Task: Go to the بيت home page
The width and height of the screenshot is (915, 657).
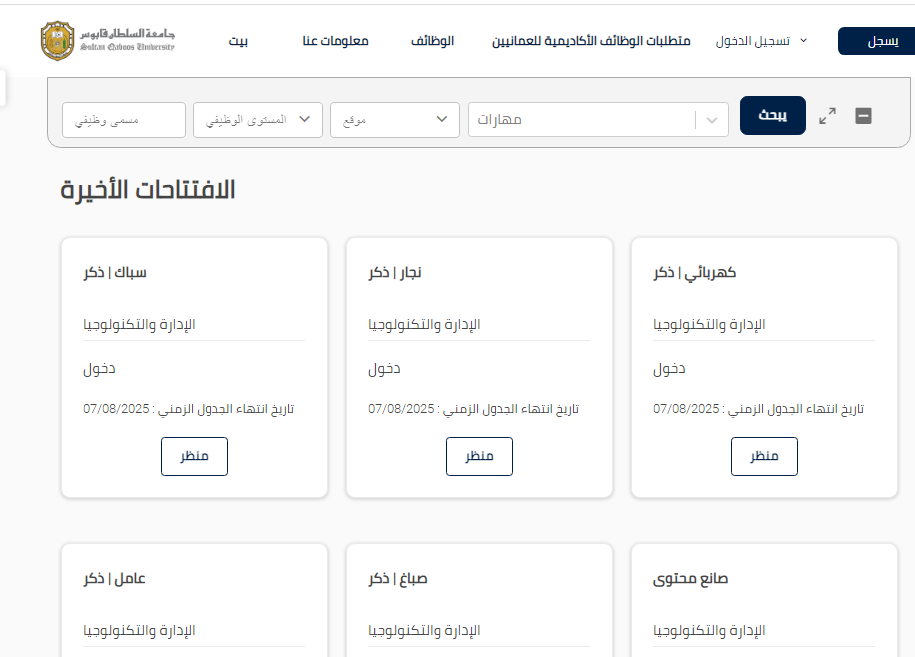Action: pos(238,42)
